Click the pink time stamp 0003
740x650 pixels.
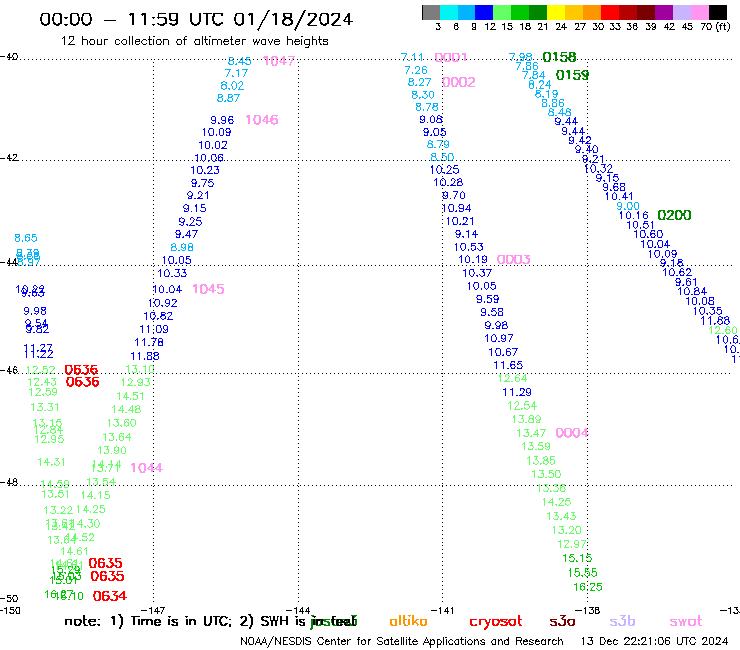(x=513, y=260)
